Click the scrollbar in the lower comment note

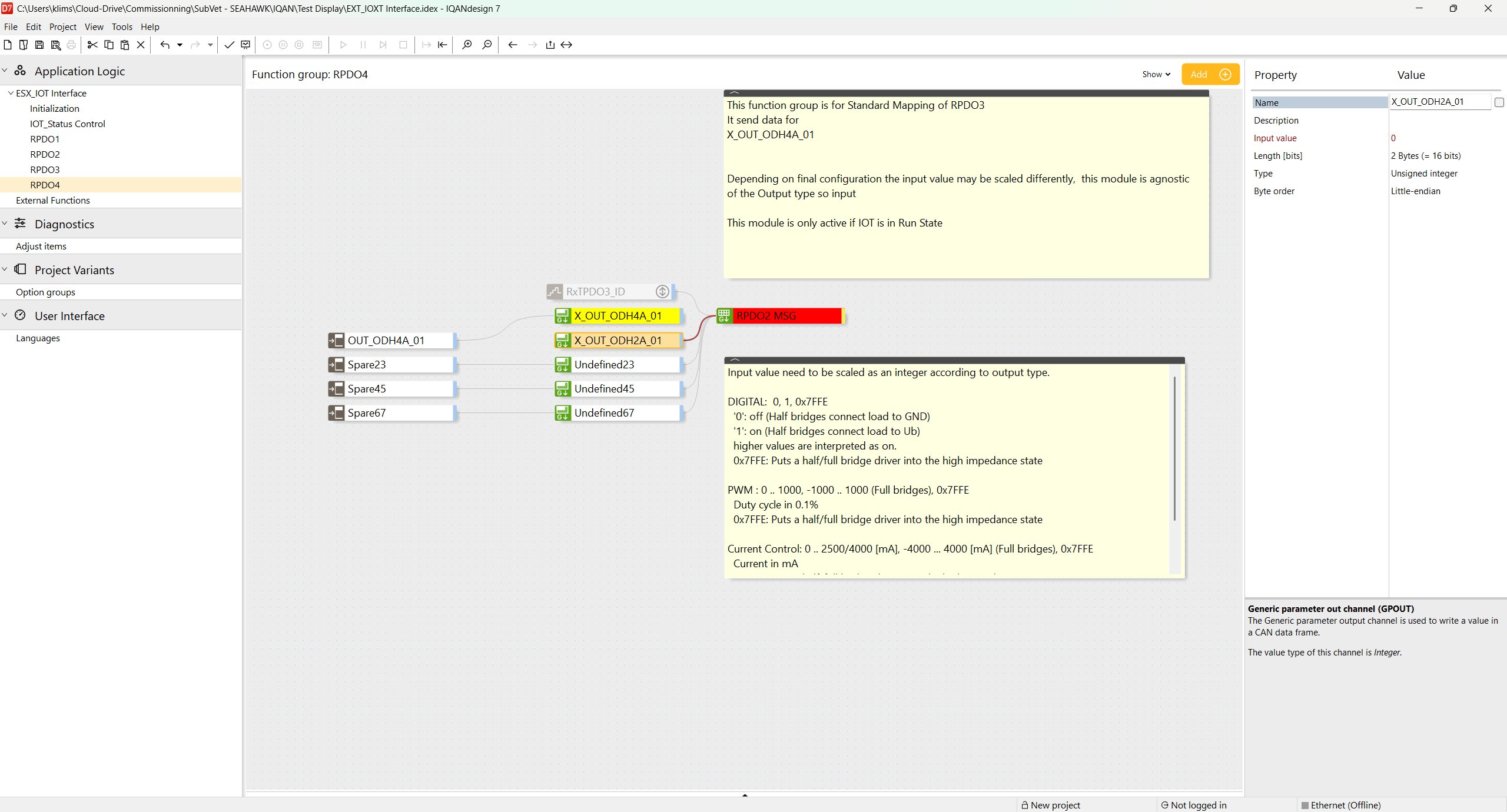point(1175,448)
